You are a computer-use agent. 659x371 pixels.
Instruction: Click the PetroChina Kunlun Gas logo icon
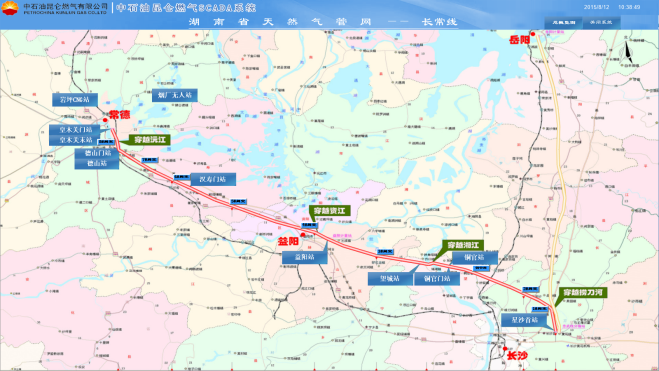click(x=10, y=8)
